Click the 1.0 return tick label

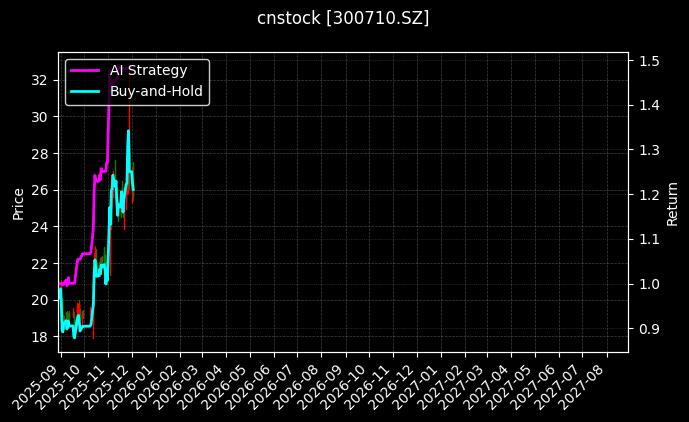point(649,284)
